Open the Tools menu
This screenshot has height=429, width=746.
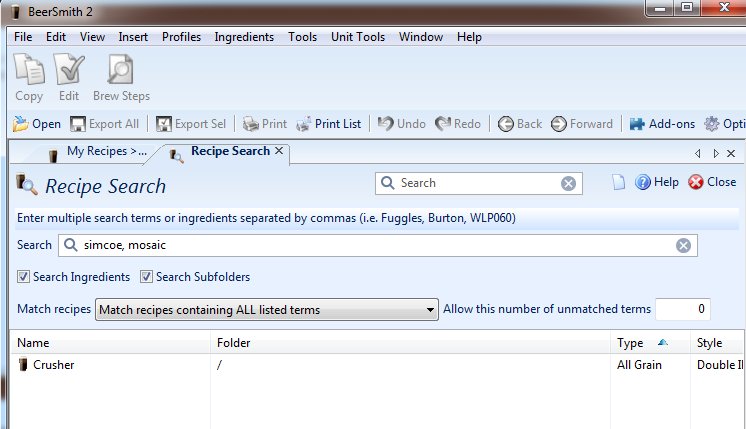(x=303, y=37)
